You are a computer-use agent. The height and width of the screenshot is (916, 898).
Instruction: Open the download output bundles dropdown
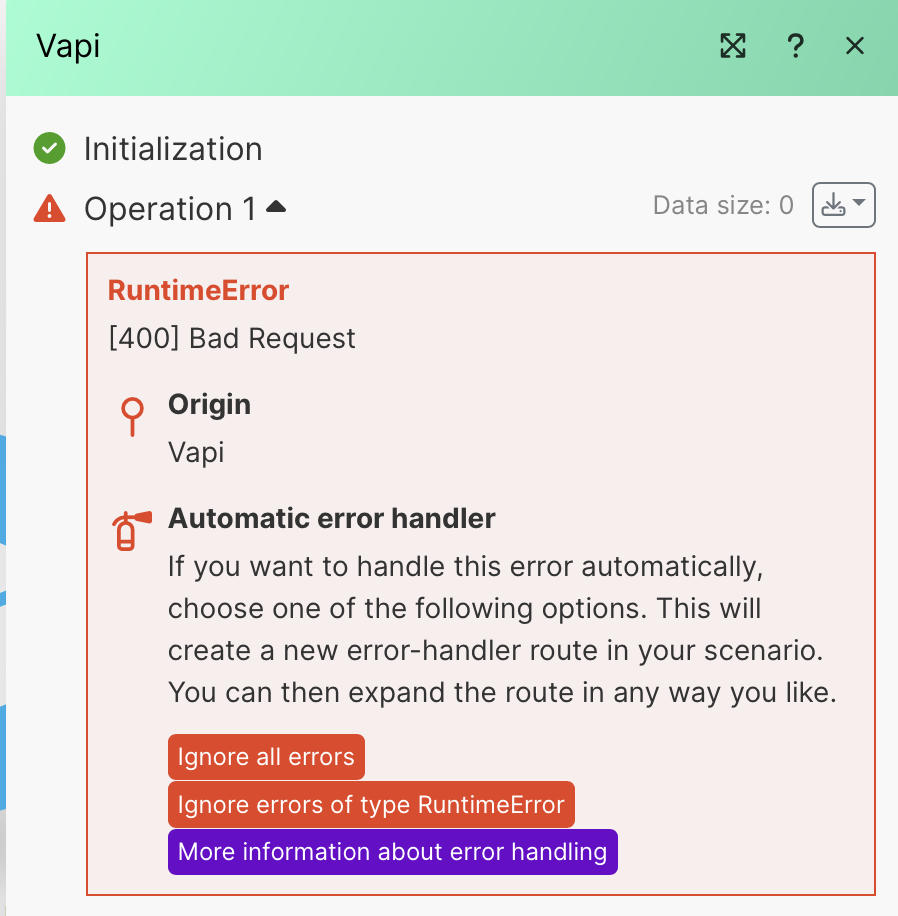tap(843, 205)
